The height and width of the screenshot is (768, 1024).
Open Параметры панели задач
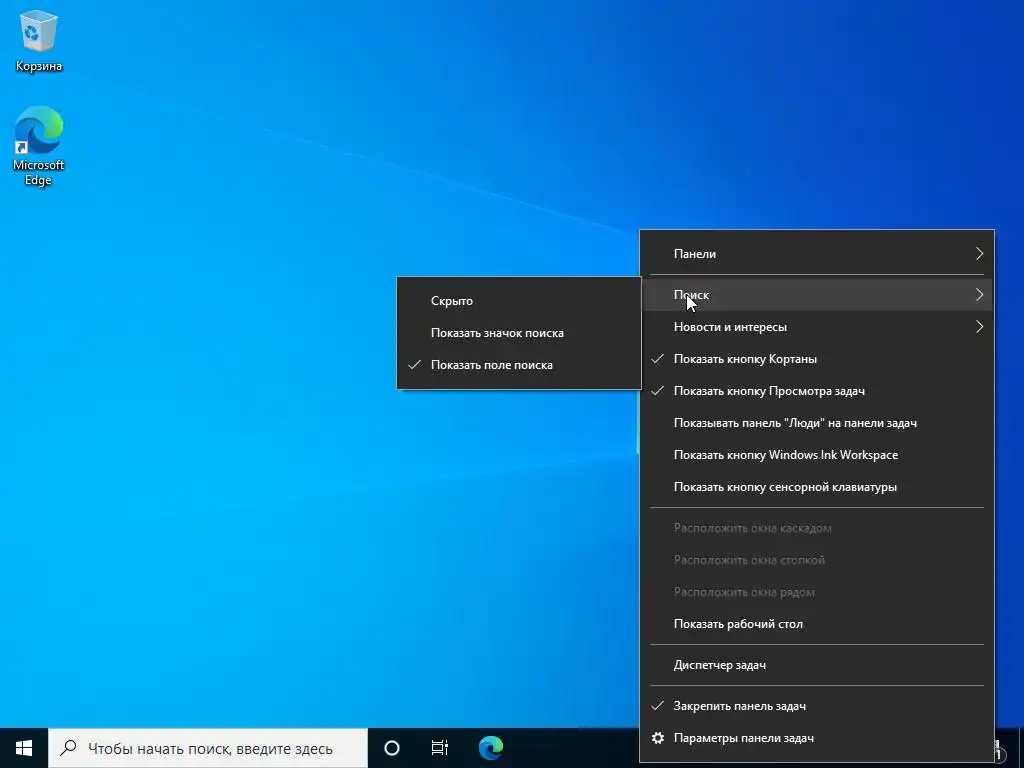pyautogui.click(x=817, y=738)
